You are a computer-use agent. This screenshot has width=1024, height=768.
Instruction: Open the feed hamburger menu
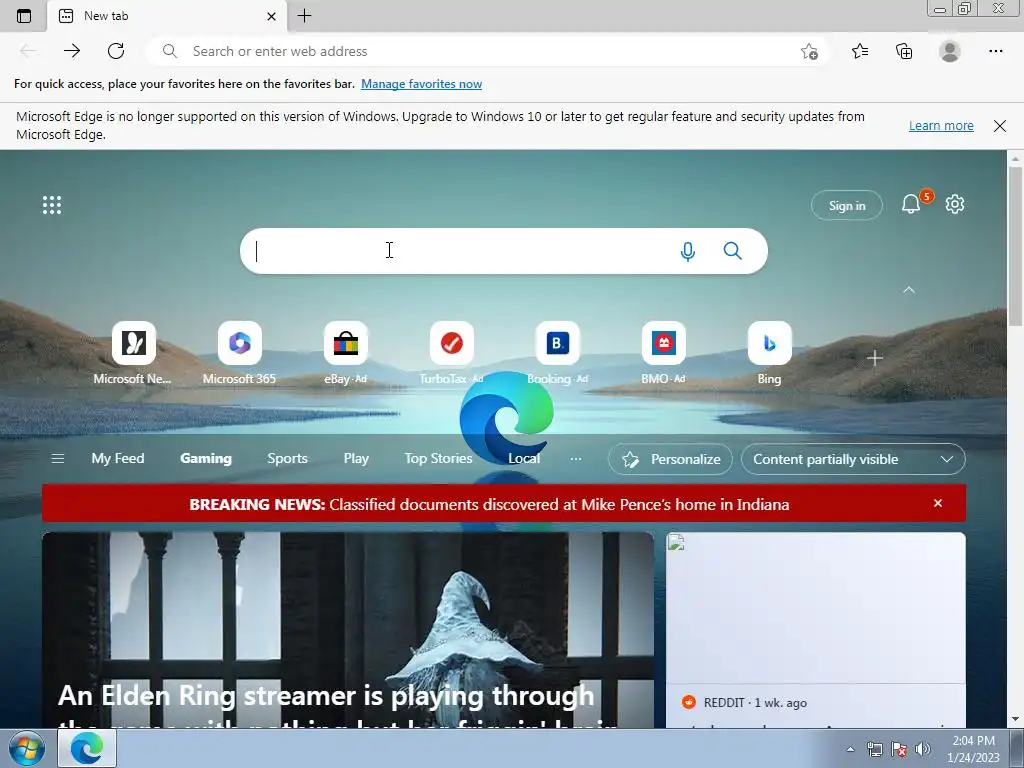57,458
